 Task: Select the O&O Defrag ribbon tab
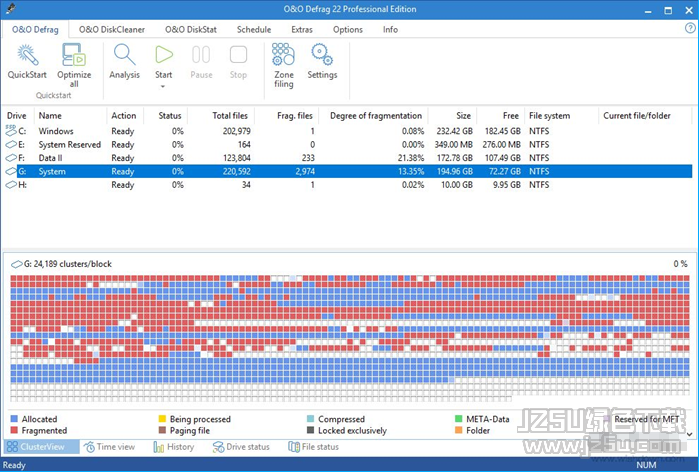35,29
